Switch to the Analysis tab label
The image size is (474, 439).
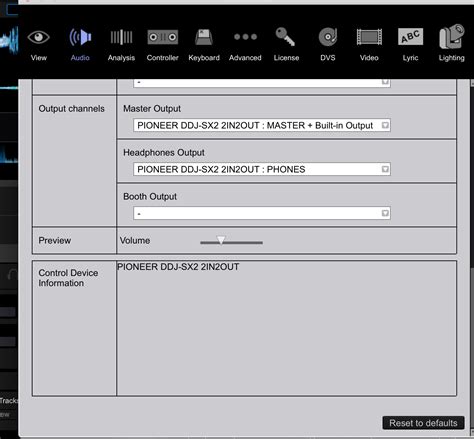121,58
